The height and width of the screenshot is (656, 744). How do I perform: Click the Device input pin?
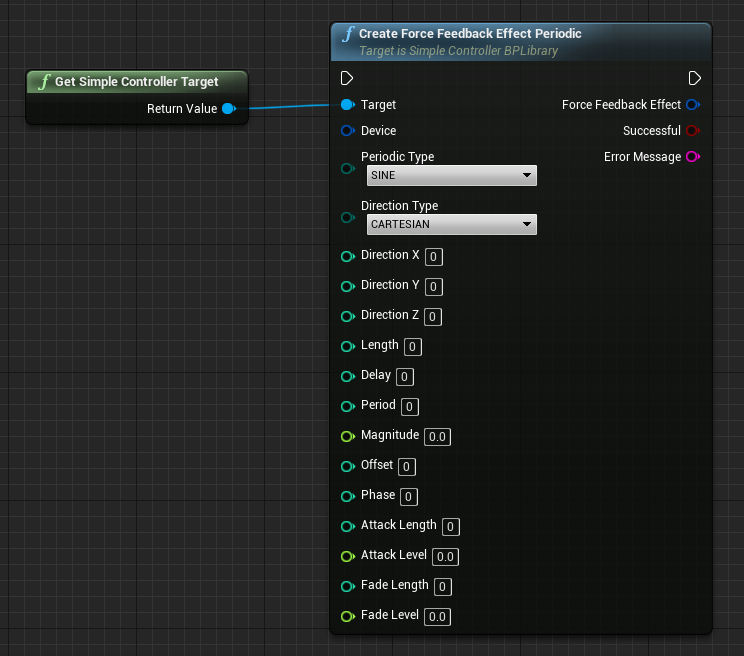coord(347,131)
